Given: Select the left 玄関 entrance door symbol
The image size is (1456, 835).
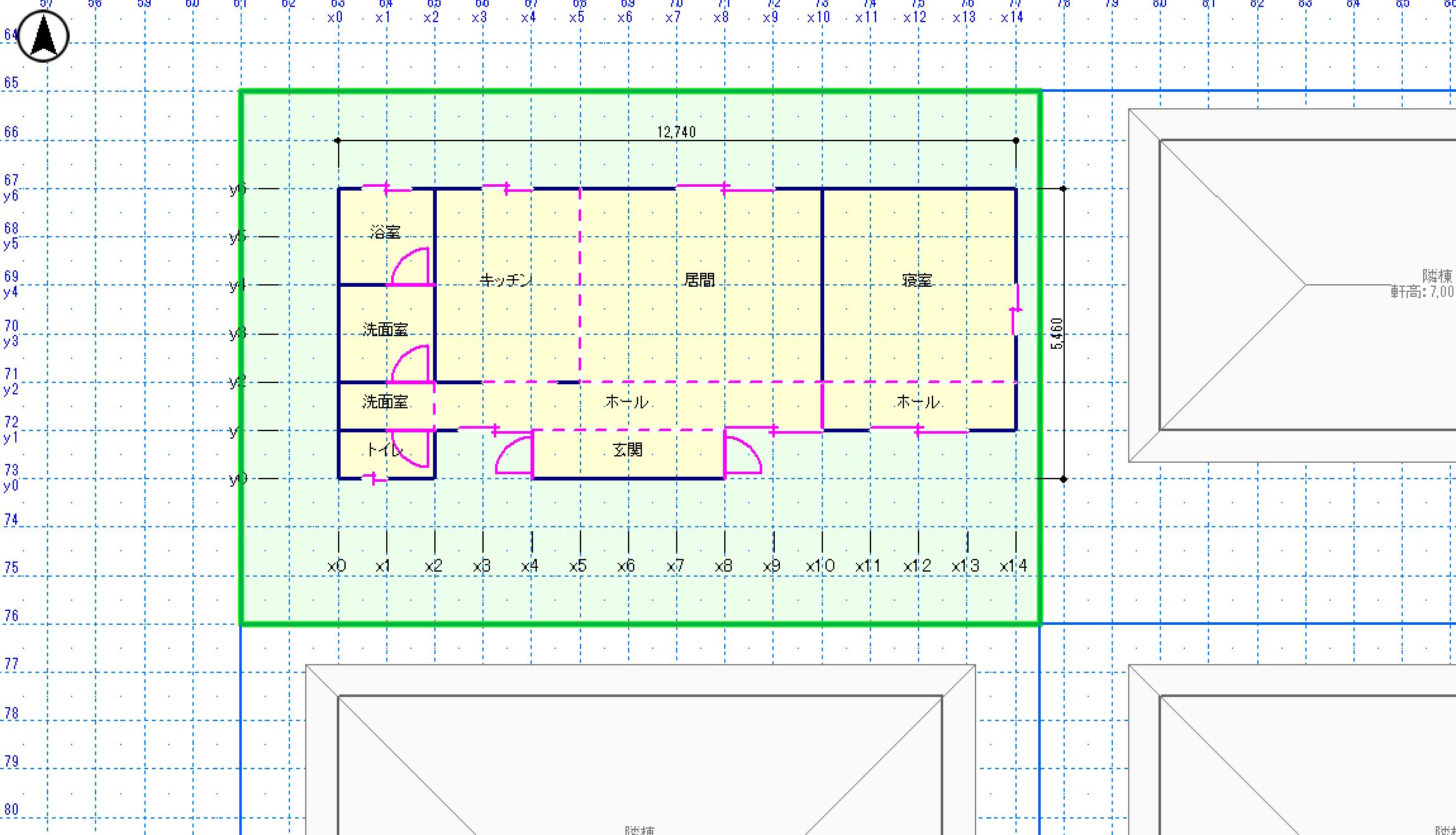Looking at the screenshot, I should tap(514, 456).
